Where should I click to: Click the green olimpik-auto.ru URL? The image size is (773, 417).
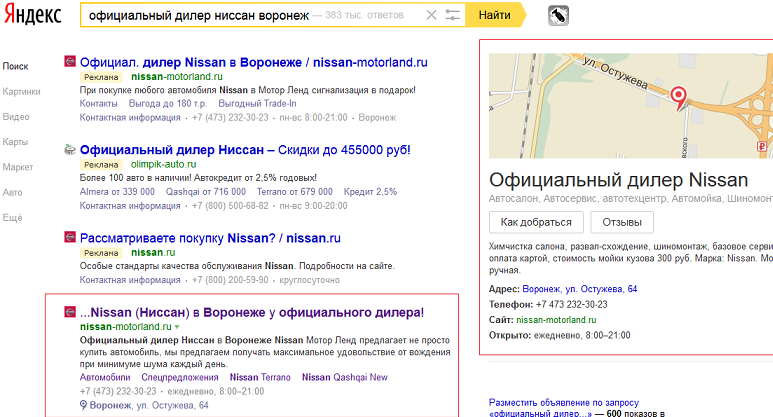(163, 164)
